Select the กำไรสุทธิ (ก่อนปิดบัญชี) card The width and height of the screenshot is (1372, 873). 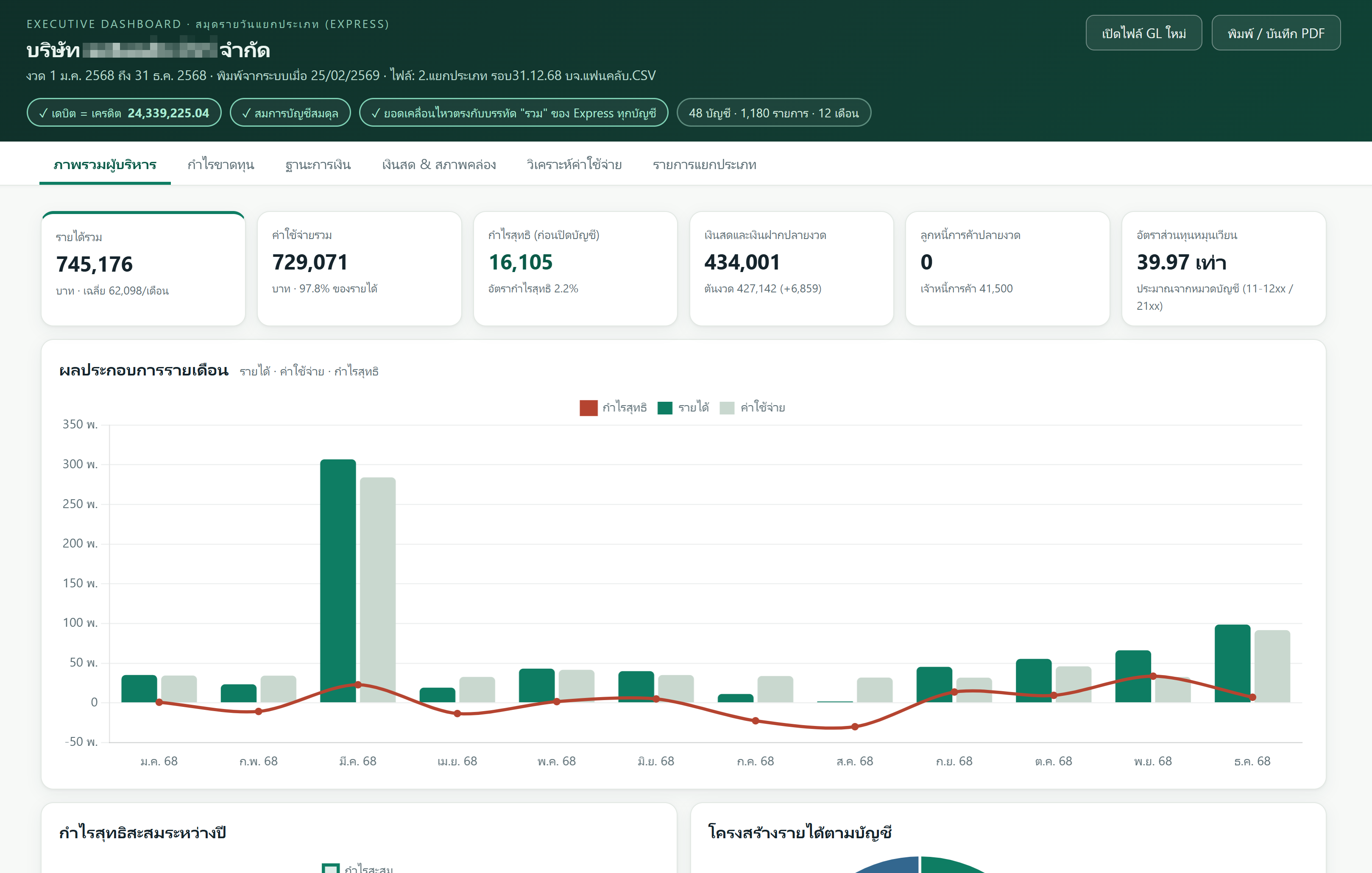click(575, 268)
